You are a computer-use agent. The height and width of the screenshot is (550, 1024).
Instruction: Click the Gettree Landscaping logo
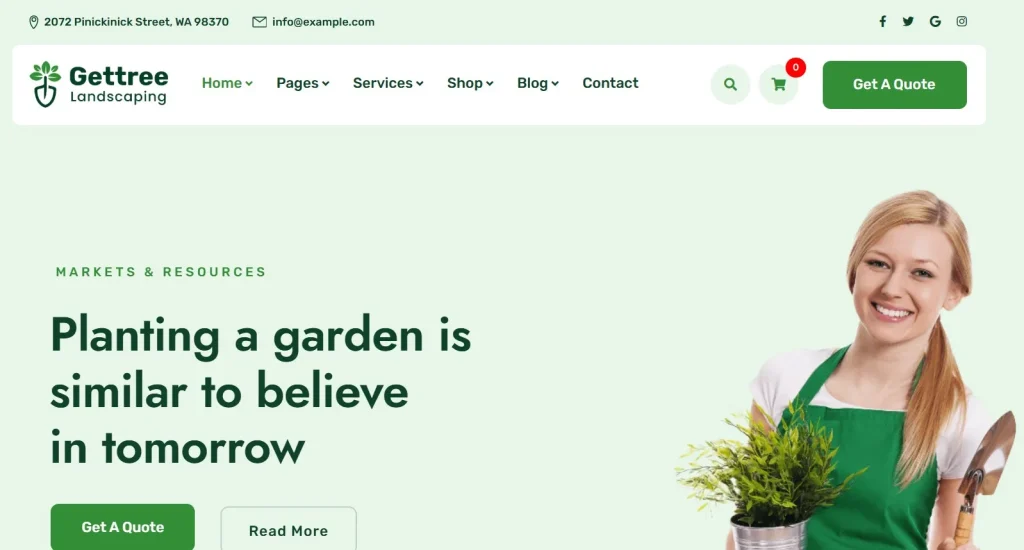click(99, 84)
